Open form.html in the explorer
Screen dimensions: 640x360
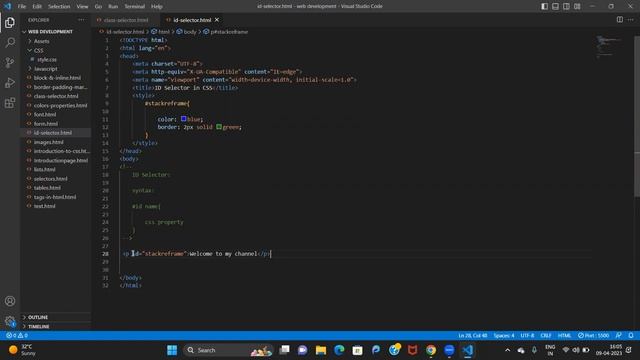tap(46, 124)
